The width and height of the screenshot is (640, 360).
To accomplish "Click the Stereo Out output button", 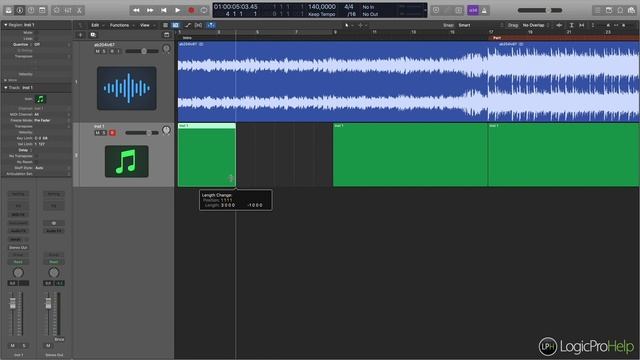I will pos(18,247).
